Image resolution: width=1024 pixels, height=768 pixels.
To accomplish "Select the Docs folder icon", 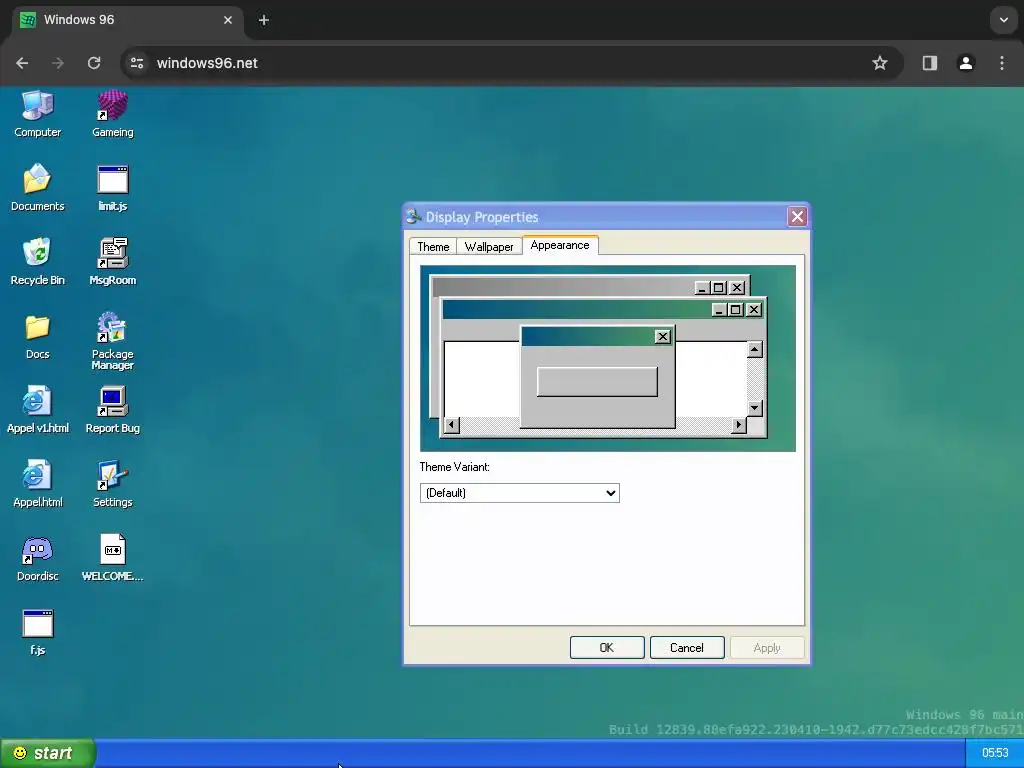I will tap(37, 336).
